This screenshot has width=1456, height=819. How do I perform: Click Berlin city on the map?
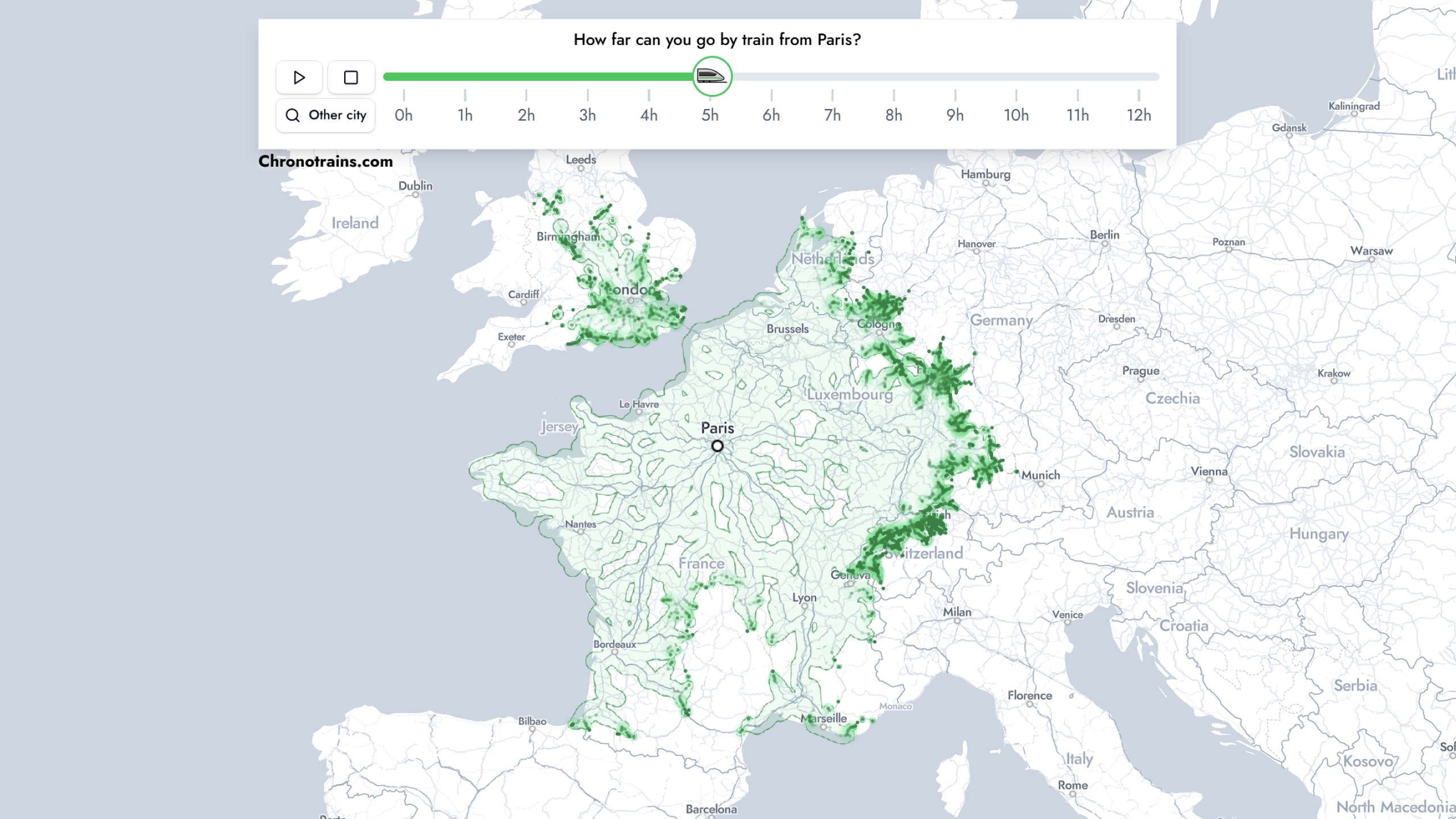point(1105,235)
